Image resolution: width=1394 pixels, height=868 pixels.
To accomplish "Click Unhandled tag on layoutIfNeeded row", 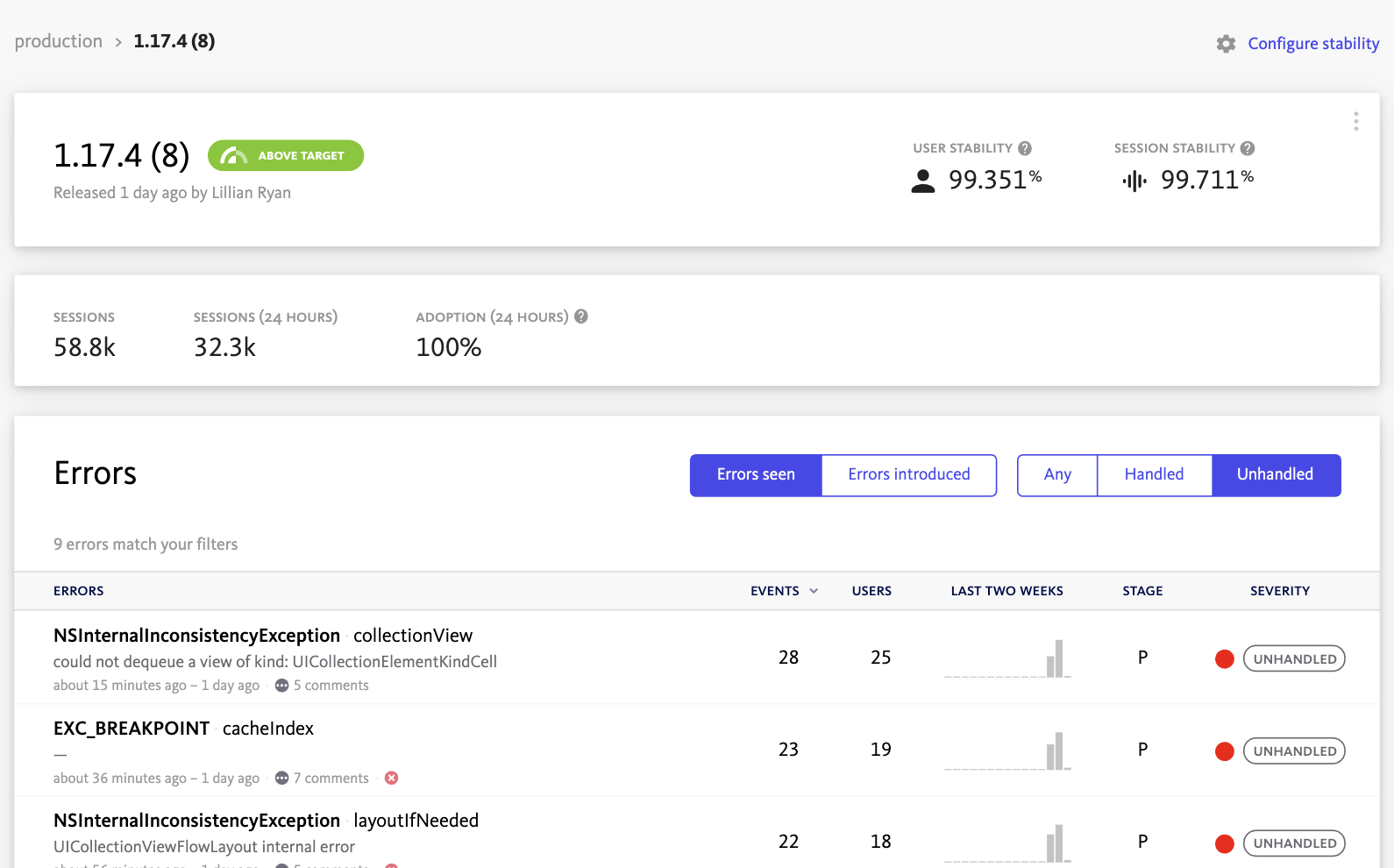I will [1294, 843].
